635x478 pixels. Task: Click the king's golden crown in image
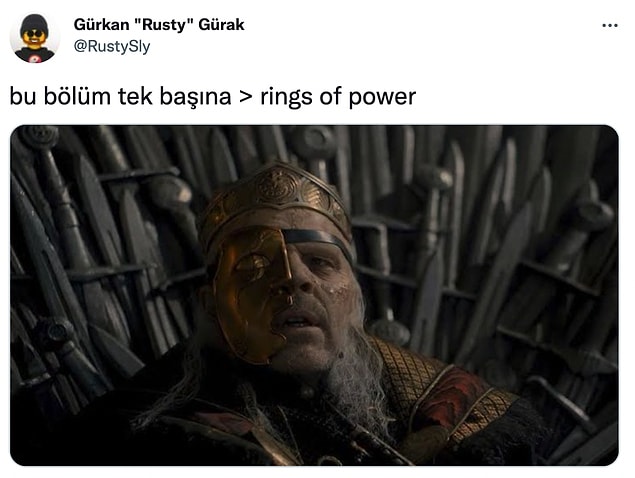click(277, 198)
